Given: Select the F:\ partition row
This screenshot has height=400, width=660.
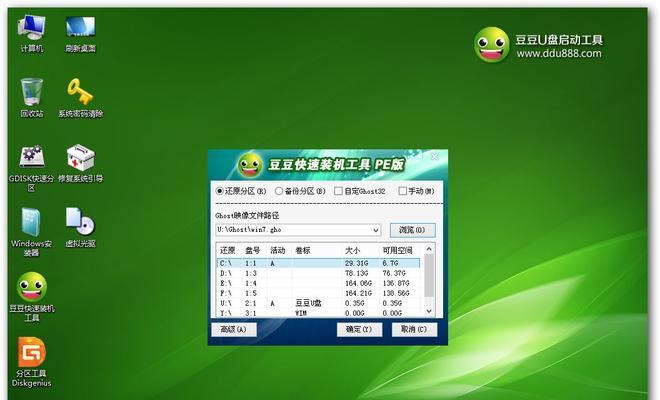Looking at the screenshot, I should (319, 293).
